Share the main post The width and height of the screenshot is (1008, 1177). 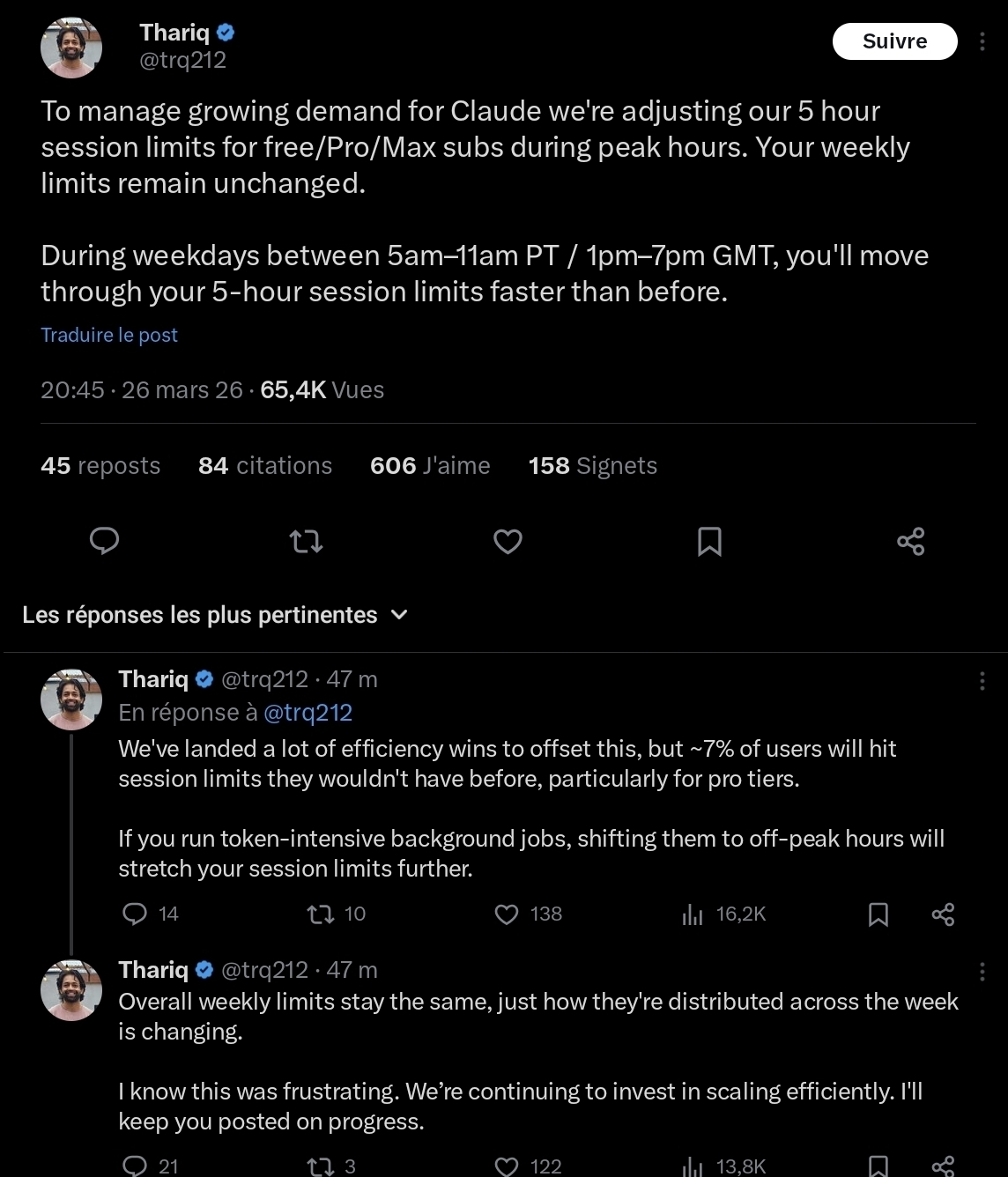point(910,541)
